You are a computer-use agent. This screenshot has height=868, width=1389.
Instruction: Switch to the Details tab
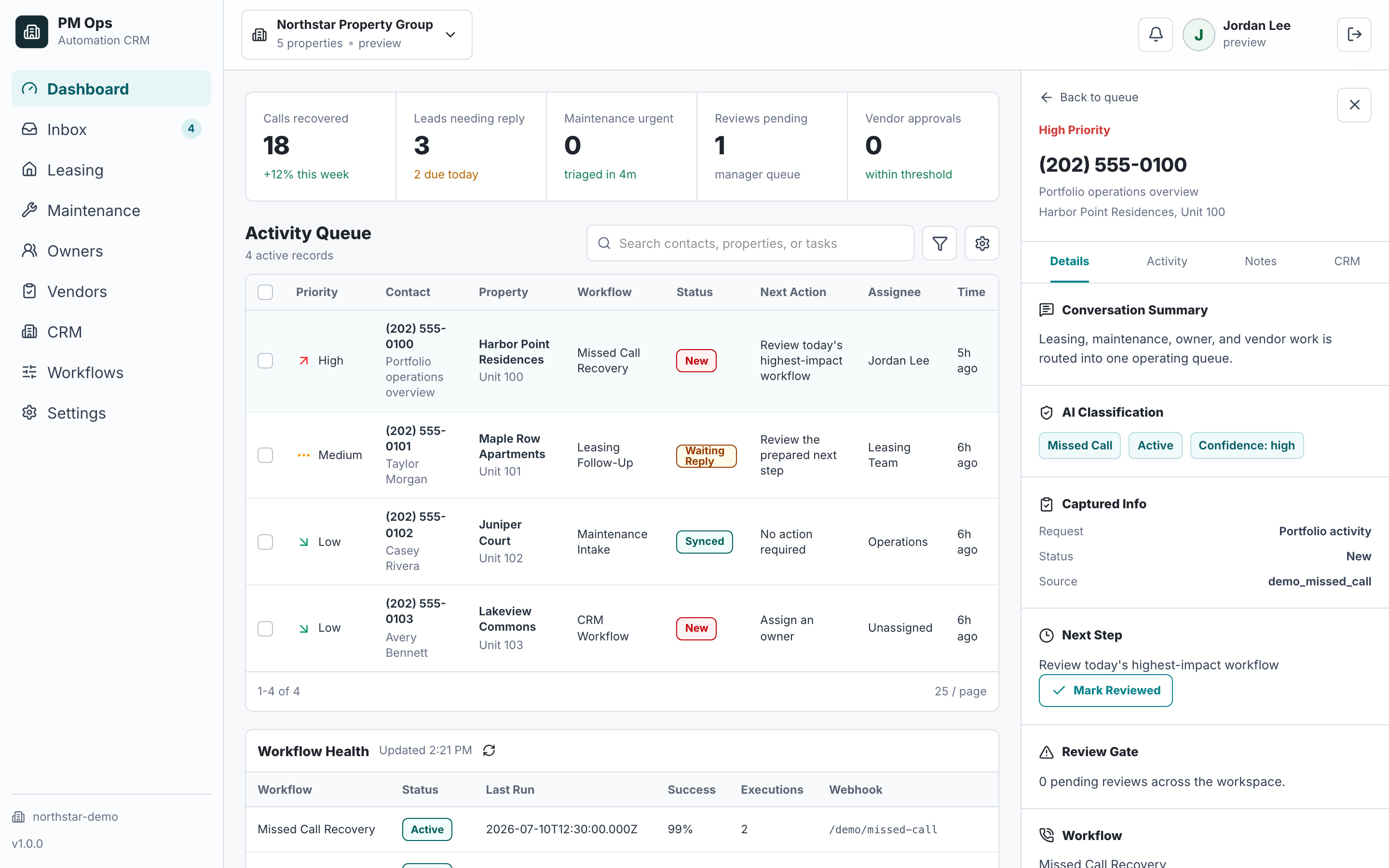coord(1069,261)
